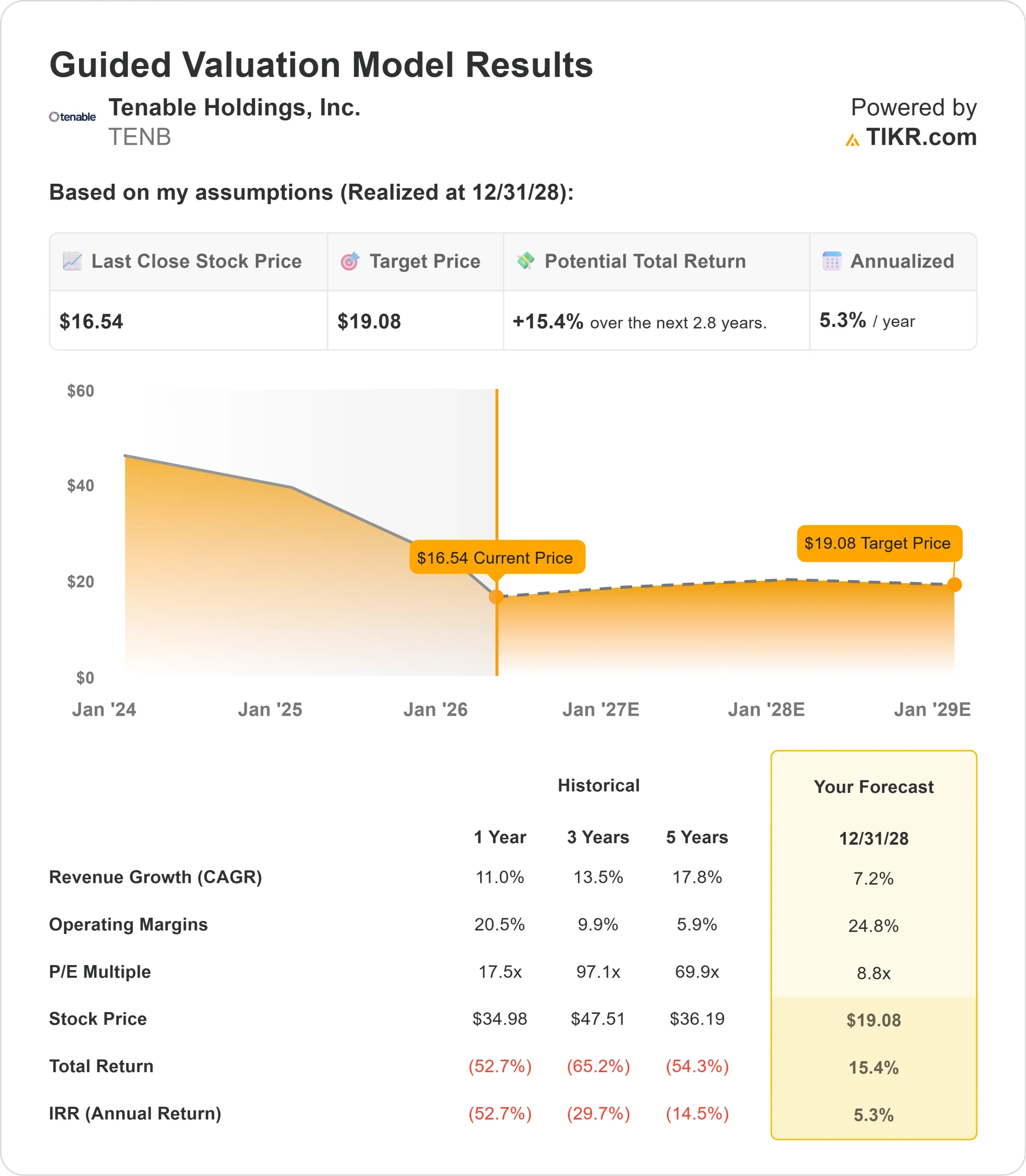Select the 3 Years historical column header
Image resolution: width=1026 pixels, height=1176 pixels.
(598, 837)
